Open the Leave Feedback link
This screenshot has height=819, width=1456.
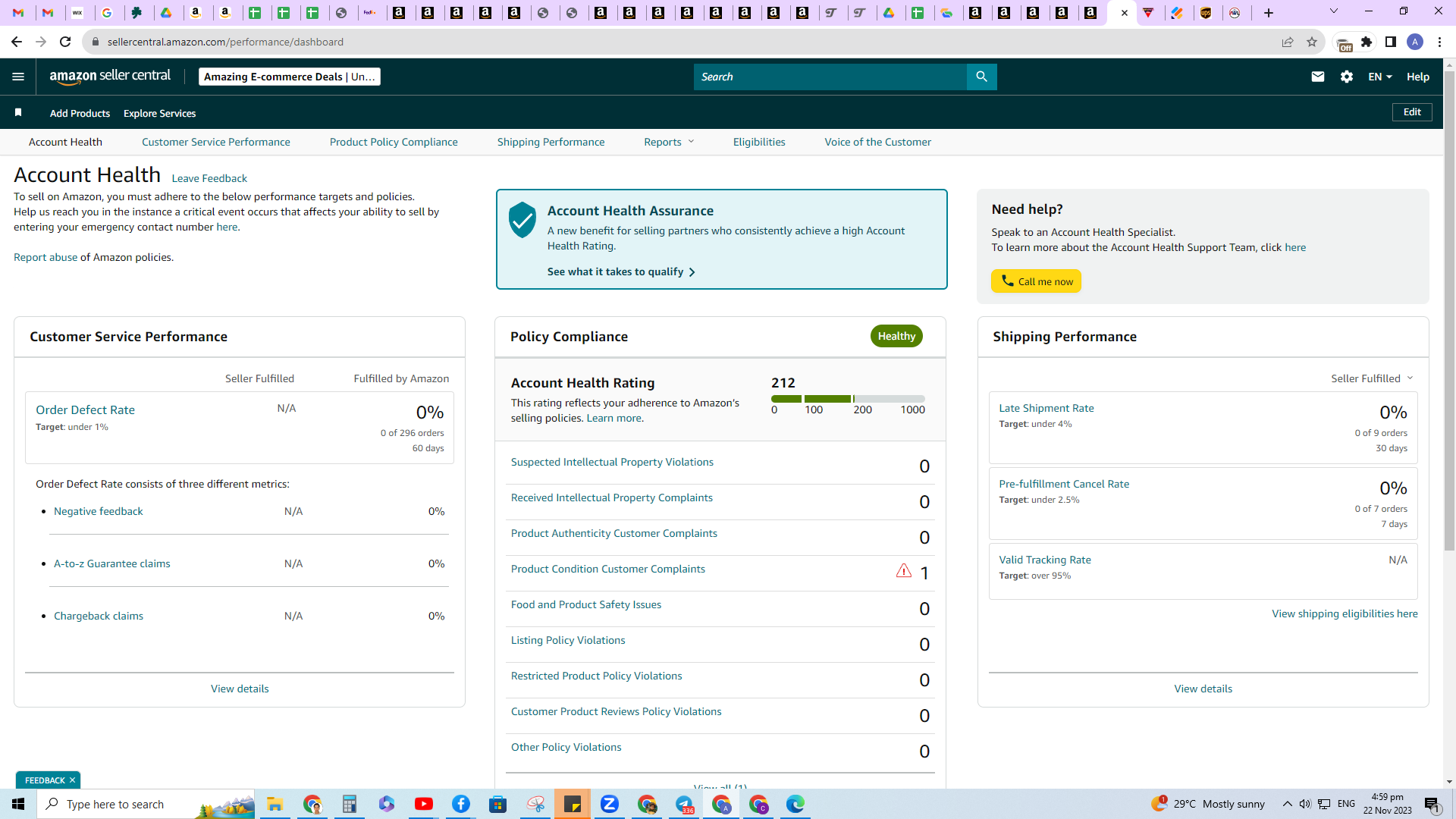pos(209,178)
